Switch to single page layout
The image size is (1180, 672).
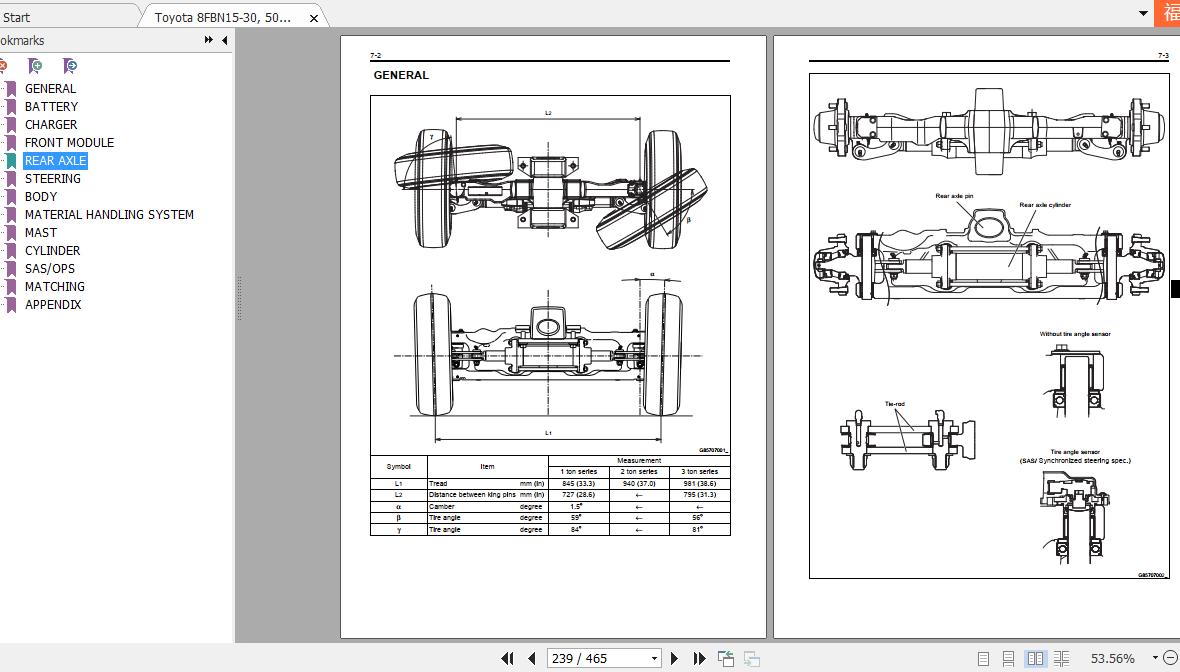pos(983,658)
